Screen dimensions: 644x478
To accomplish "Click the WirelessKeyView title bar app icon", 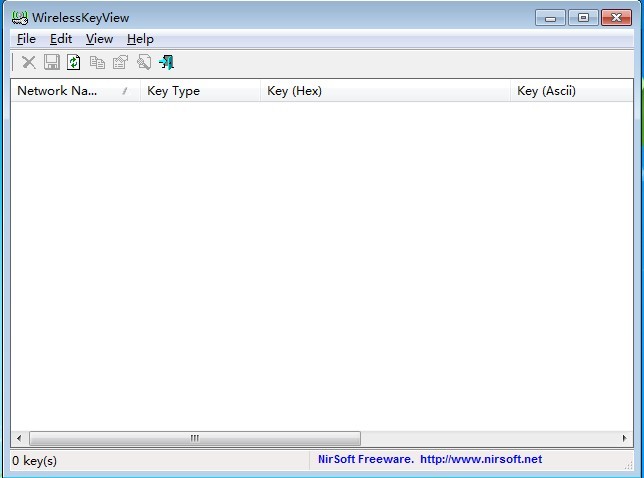I will (19, 17).
